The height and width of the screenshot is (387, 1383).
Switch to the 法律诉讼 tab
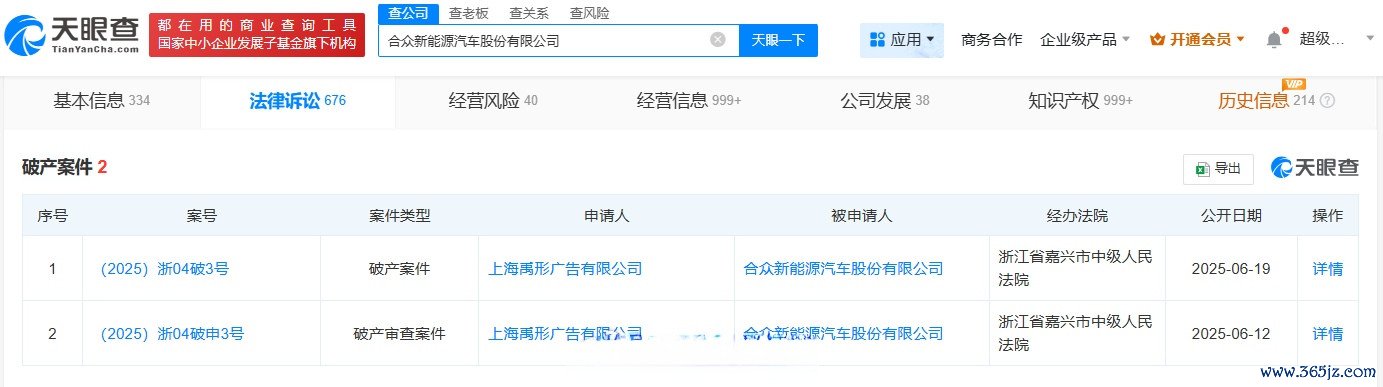click(297, 100)
